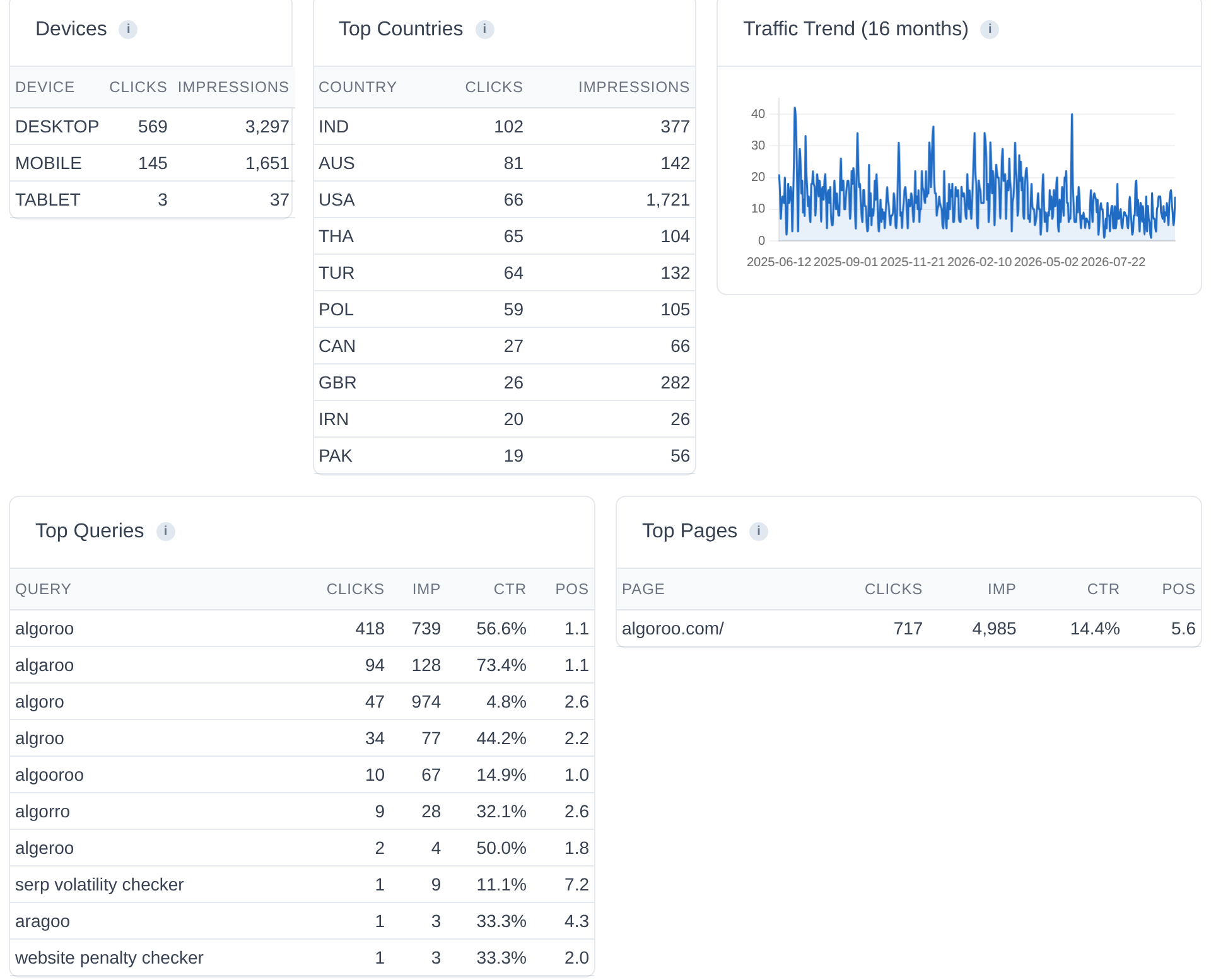Click the USA country label
The width and height of the screenshot is (1211, 980).
pos(337,200)
